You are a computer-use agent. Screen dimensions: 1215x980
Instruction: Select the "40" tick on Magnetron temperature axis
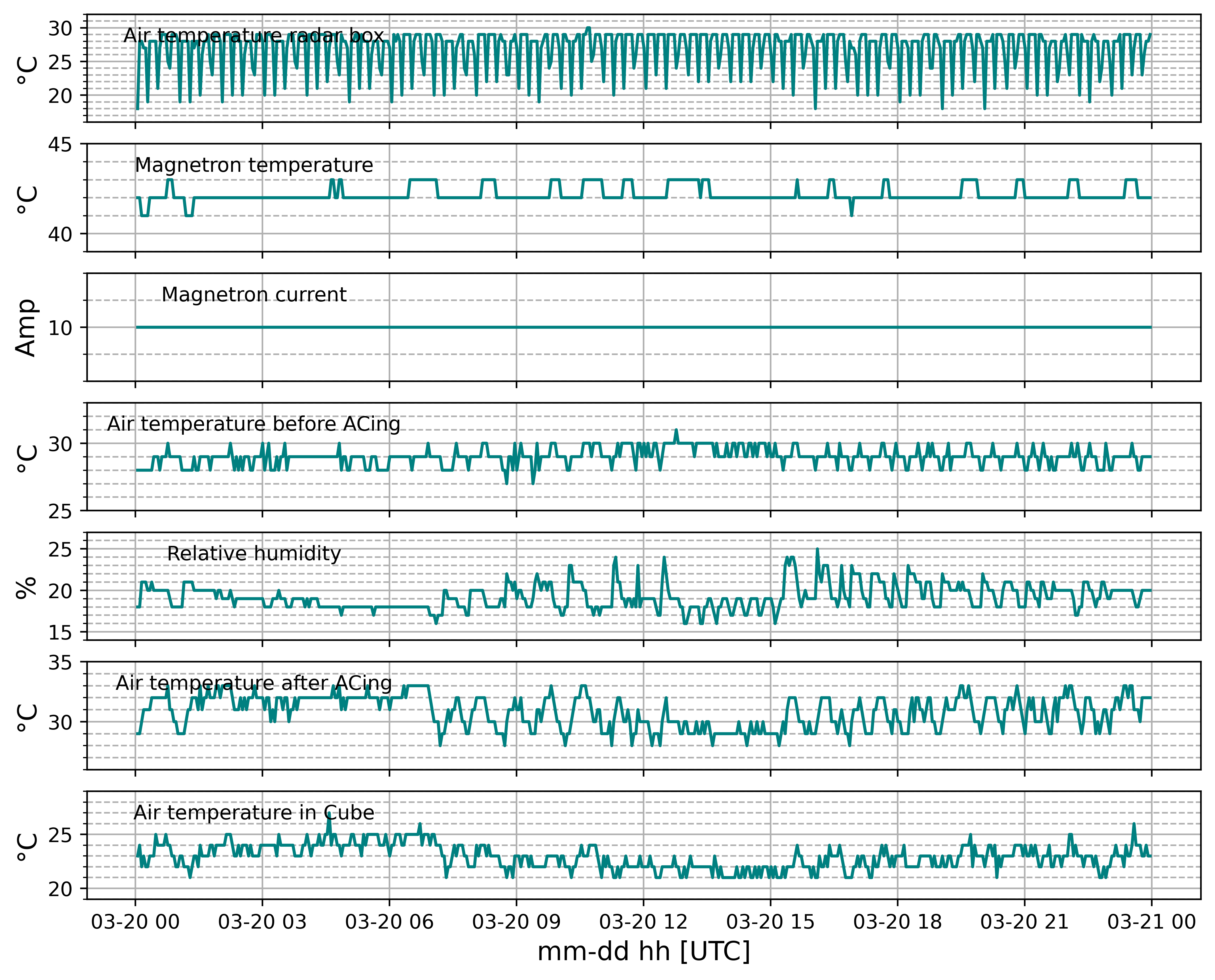pyautogui.click(x=60, y=234)
